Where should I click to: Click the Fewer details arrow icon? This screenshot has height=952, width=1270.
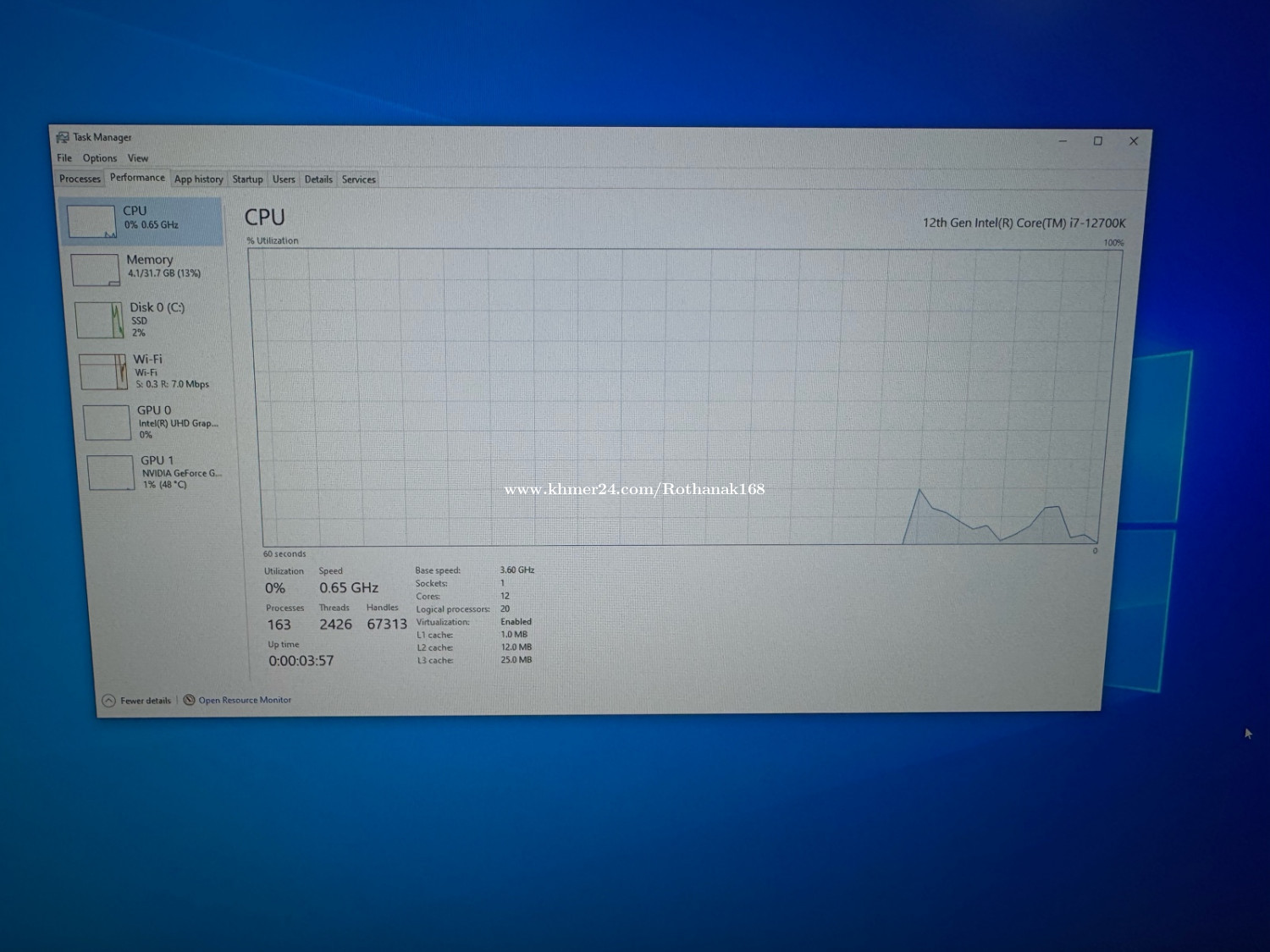click(x=108, y=701)
